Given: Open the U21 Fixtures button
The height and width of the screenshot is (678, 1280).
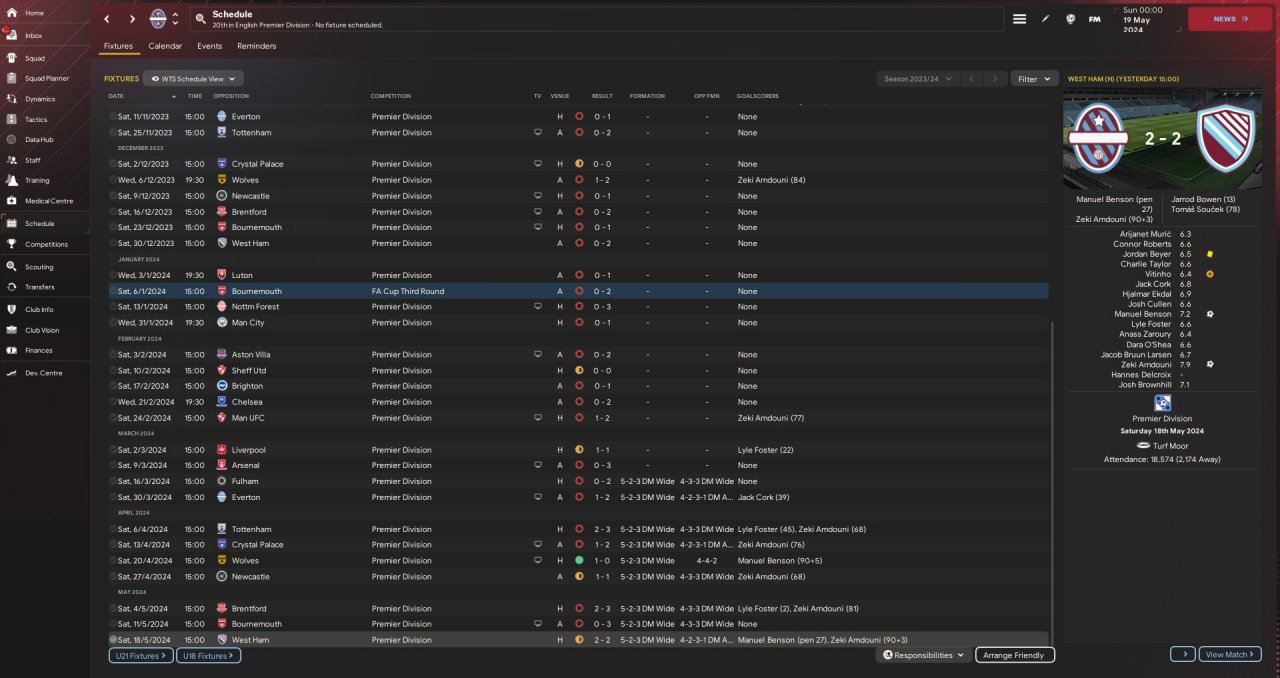Looking at the screenshot, I should (x=140, y=655).
